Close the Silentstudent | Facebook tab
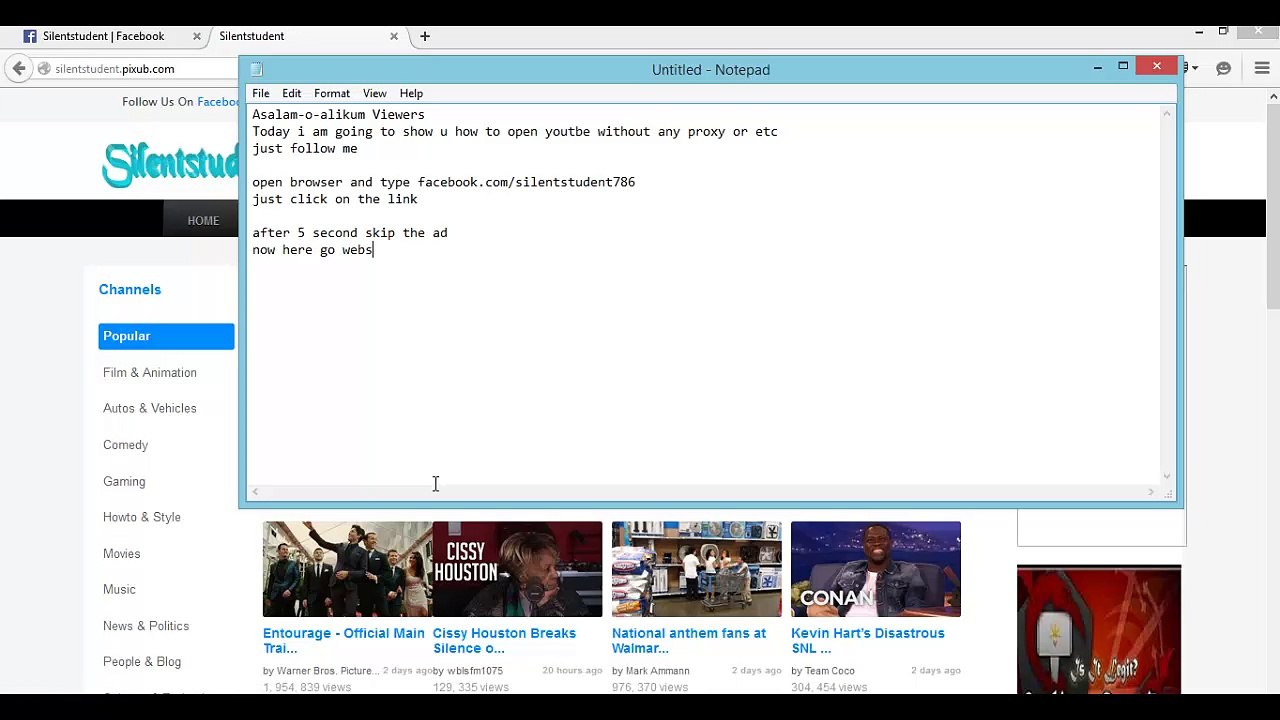Screen dimensions: 1280x720 tap(197, 36)
